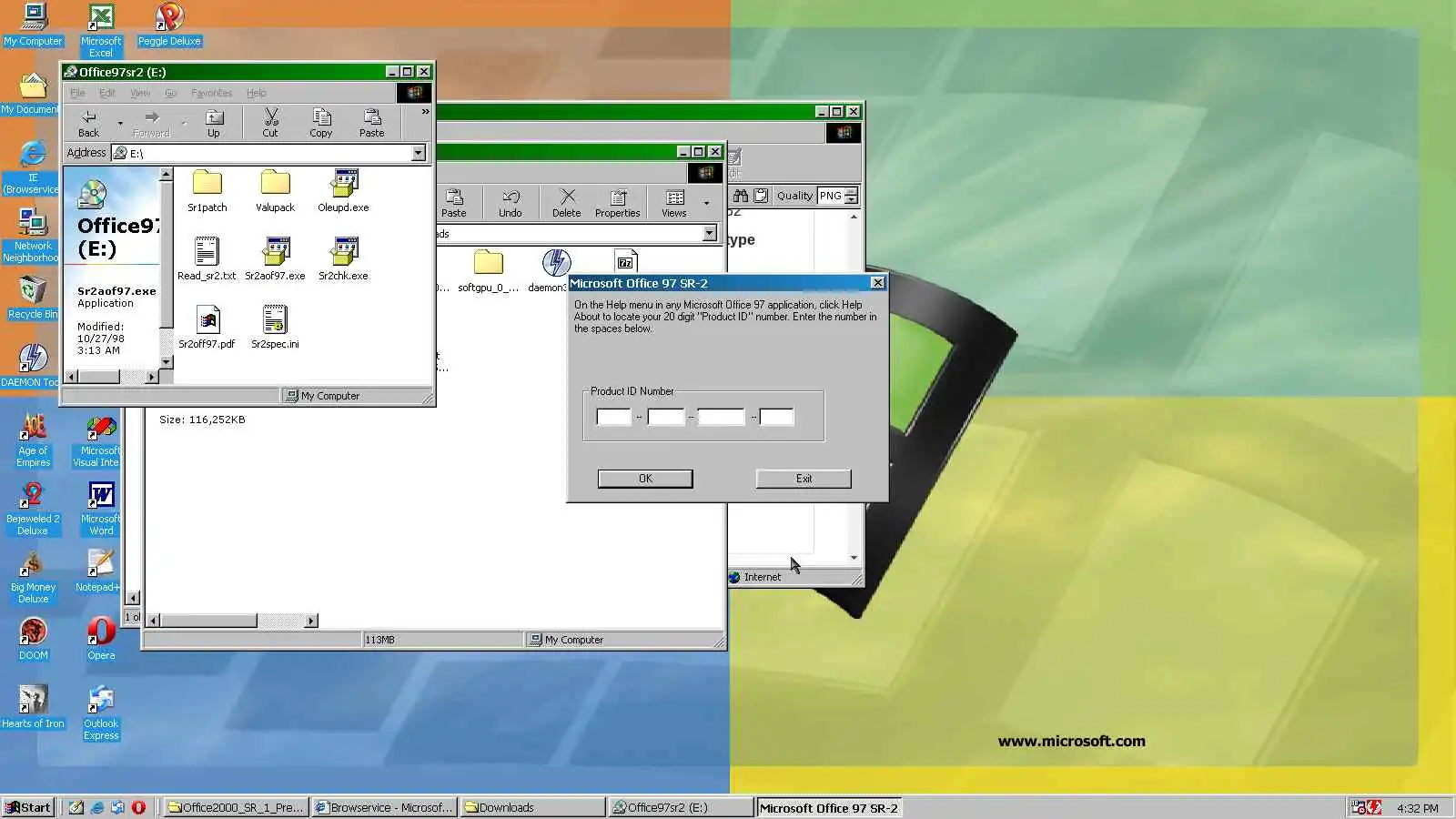Image resolution: width=1456 pixels, height=819 pixels.
Task: Click the Cut scissors toolbar icon
Action: 270,123
